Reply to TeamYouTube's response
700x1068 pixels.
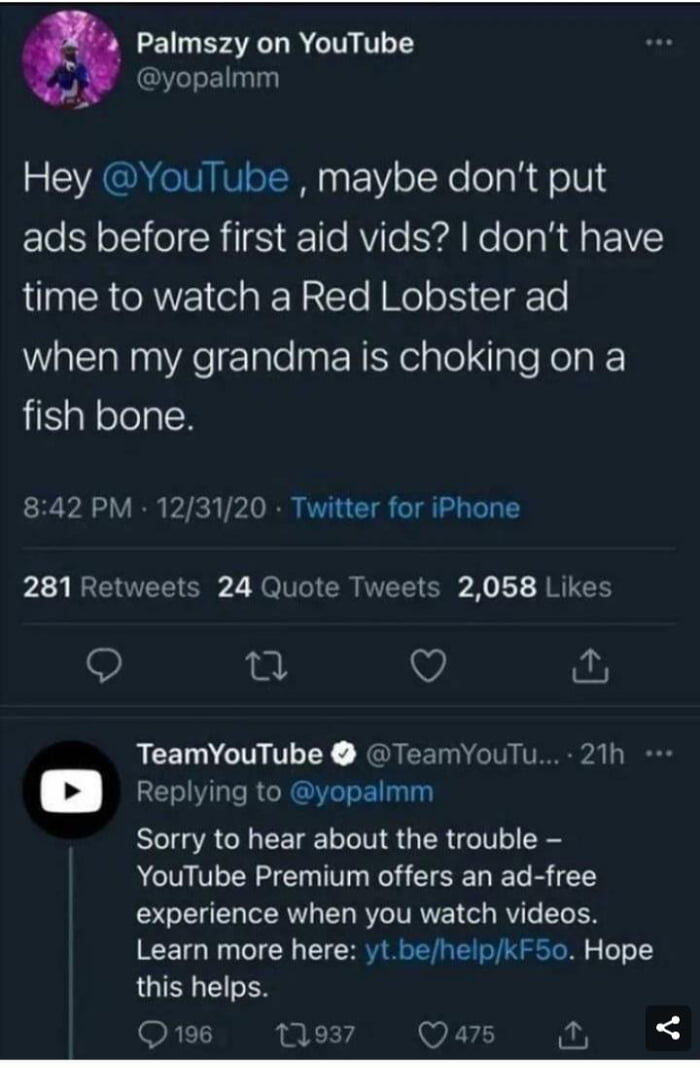coord(155,1035)
